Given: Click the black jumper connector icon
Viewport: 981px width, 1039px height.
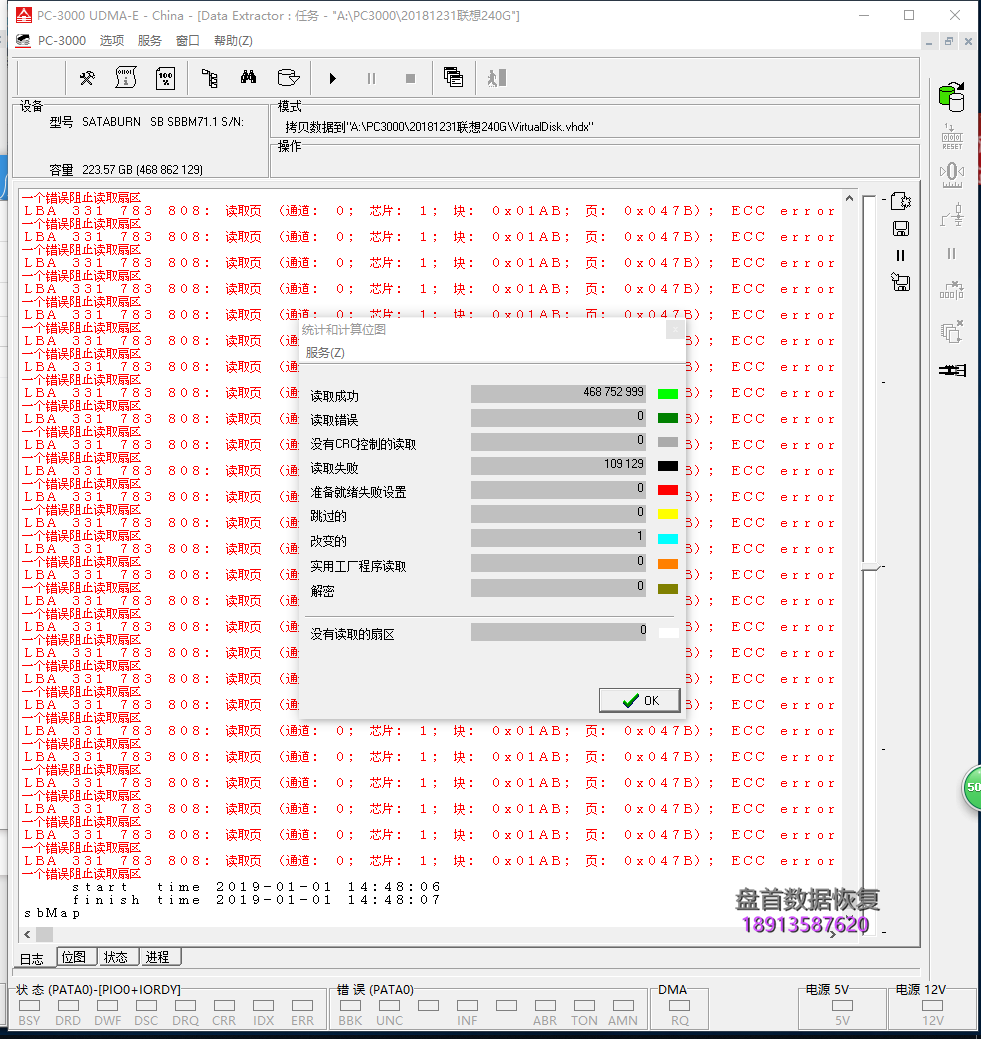Looking at the screenshot, I should [952, 370].
